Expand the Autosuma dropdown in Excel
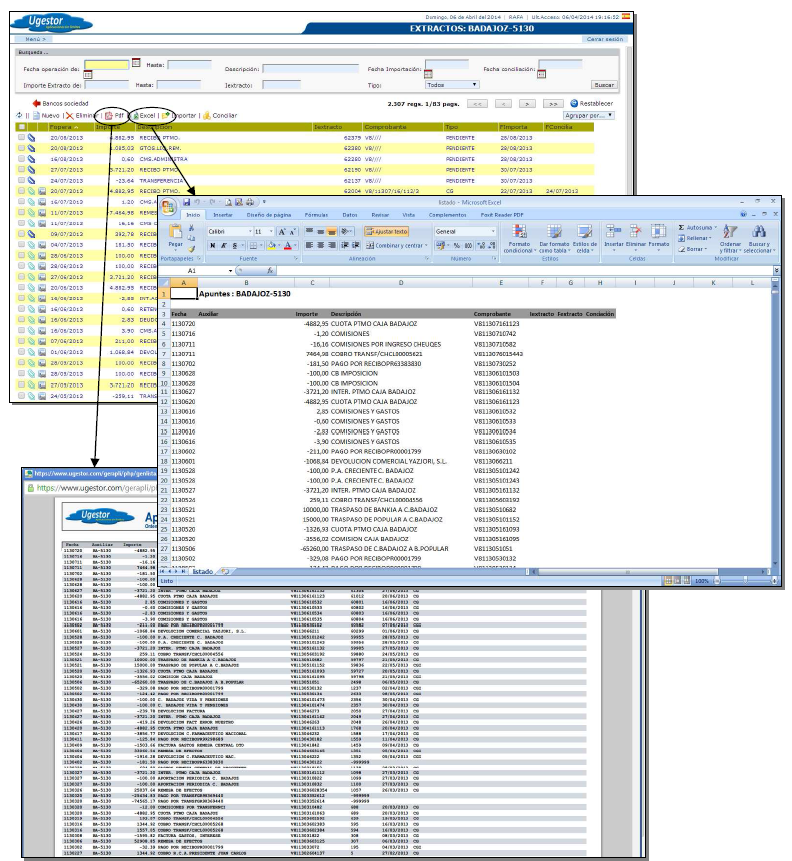 (x=716, y=227)
